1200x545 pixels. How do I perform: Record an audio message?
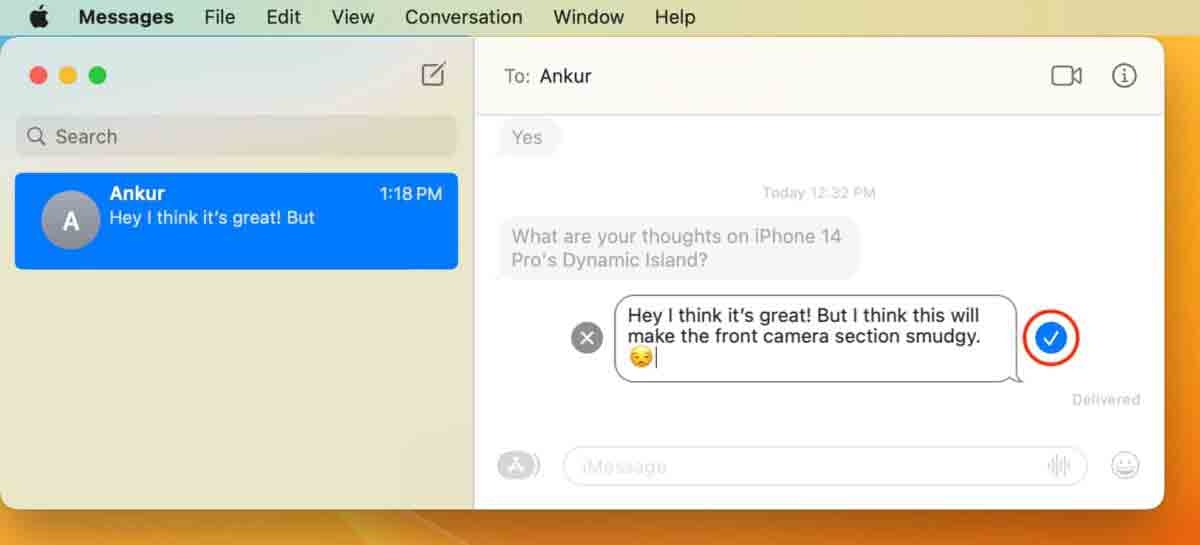pos(1058,466)
